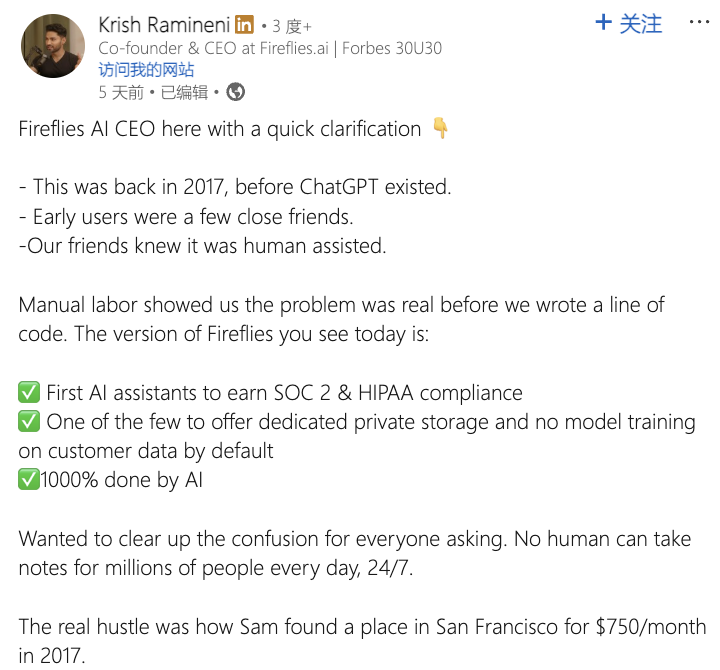Open the three-dot more options menu
720x670 pixels.
(699, 22)
